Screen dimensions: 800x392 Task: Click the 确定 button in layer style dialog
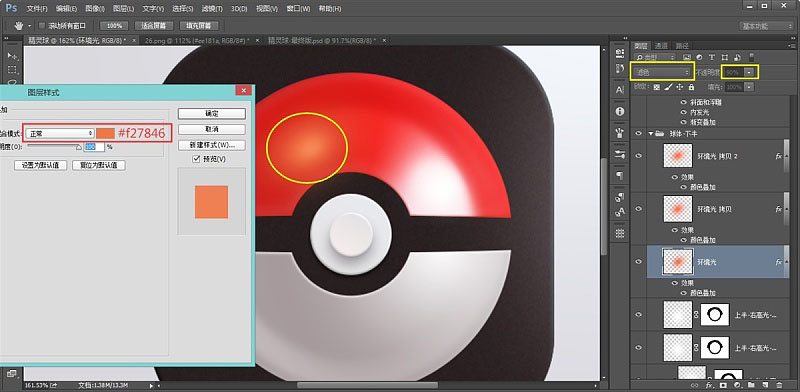(x=212, y=113)
